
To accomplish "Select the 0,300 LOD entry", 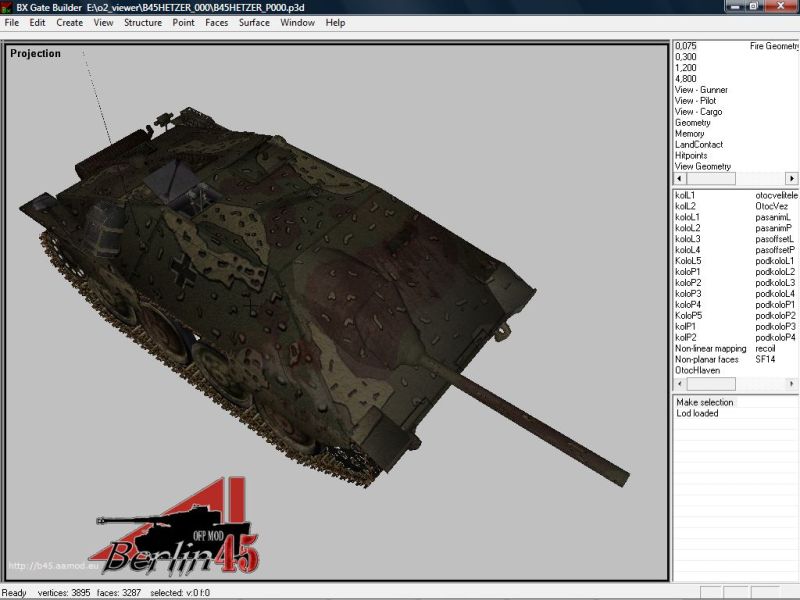I will point(686,57).
